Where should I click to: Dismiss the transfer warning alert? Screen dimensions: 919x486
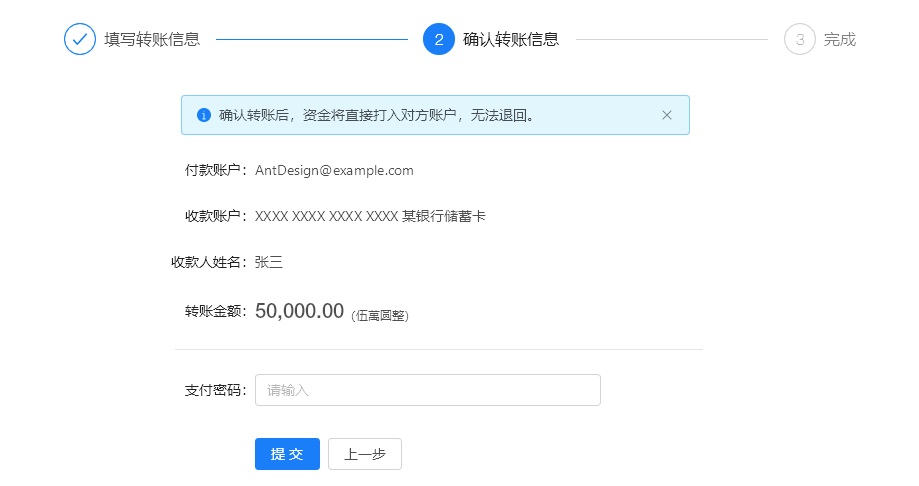tap(667, 115)
